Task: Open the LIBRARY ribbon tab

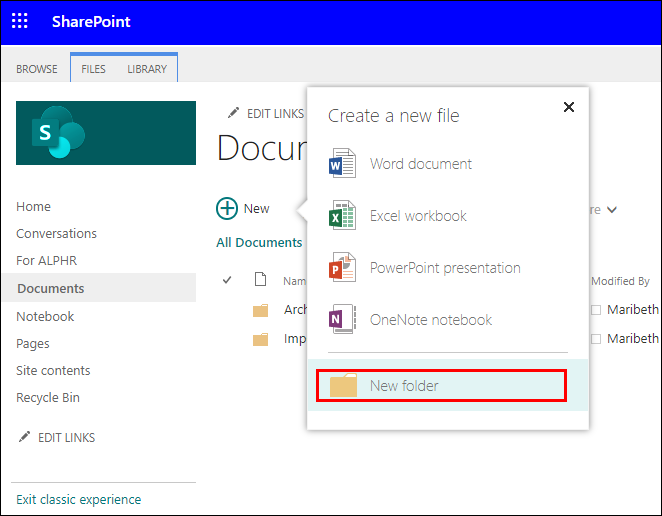Action: coord(147,69)
